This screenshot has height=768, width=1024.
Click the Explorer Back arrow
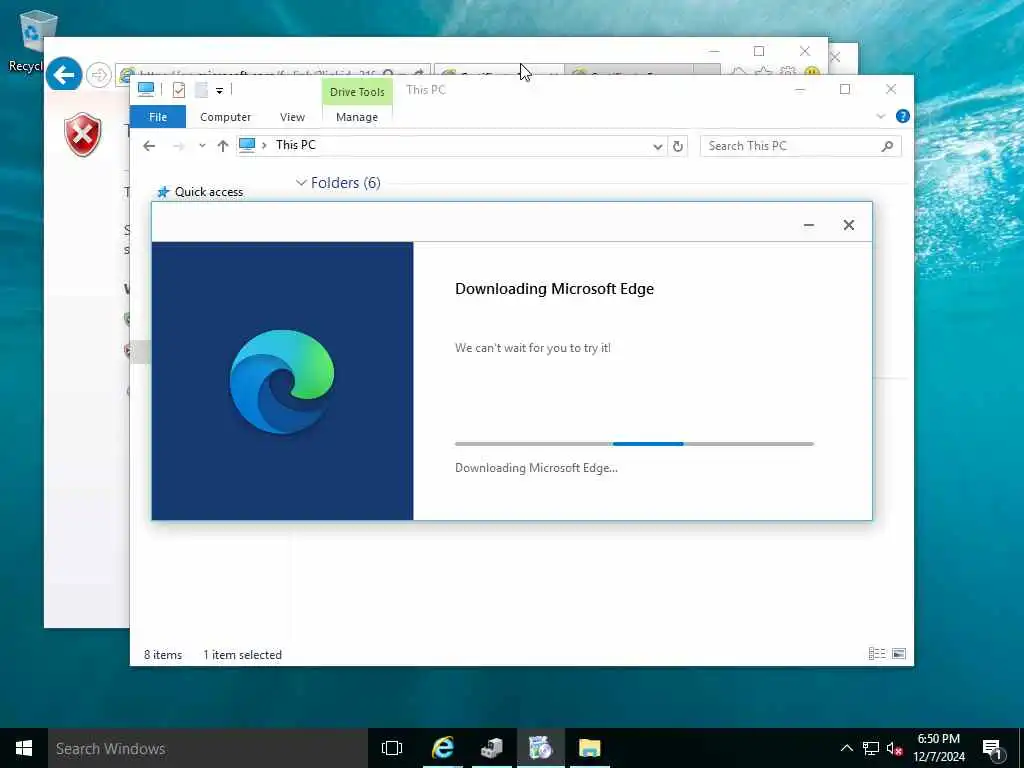click(x=149, y=146)
